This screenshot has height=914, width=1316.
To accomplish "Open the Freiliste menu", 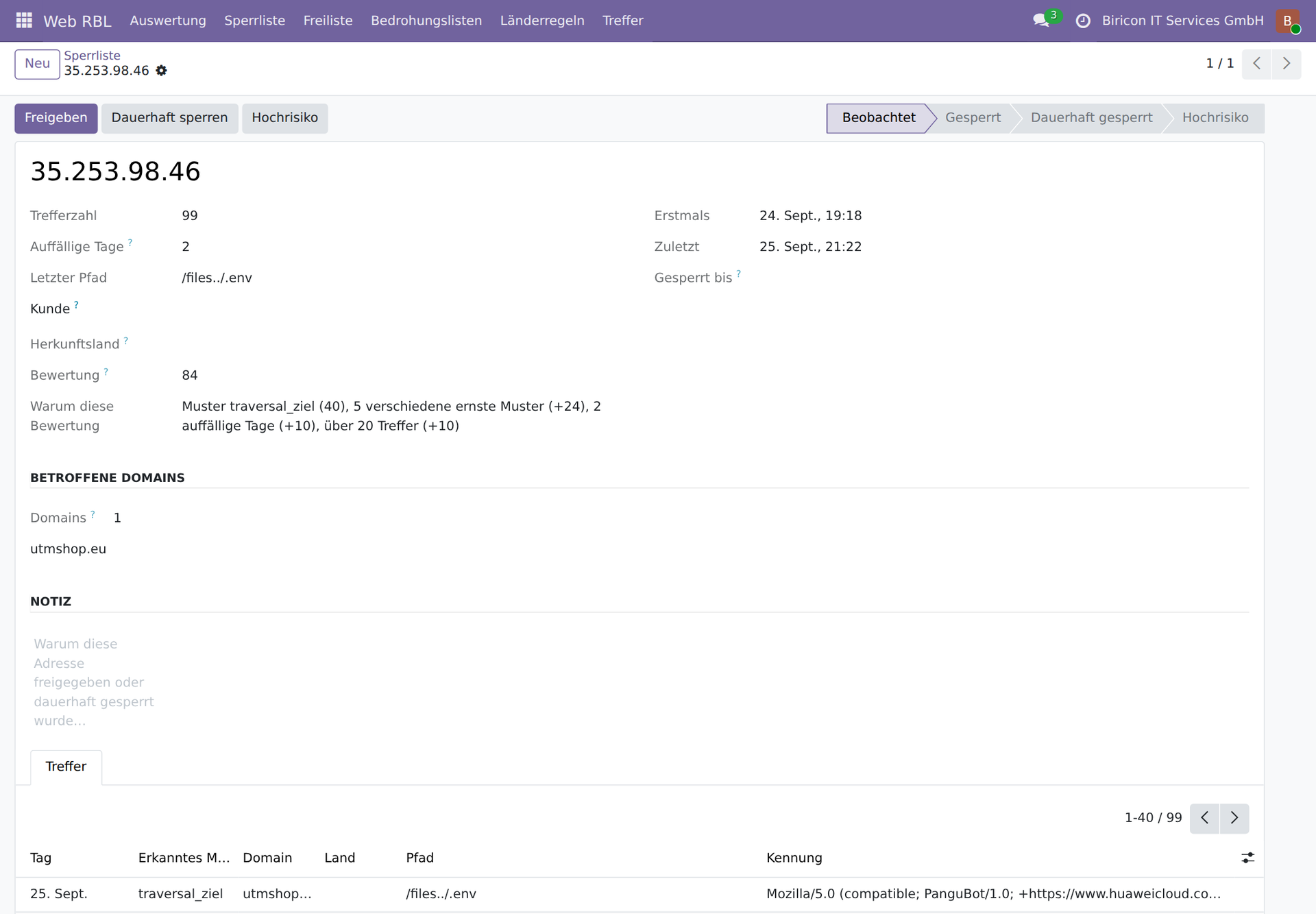I will pos(328,21).
